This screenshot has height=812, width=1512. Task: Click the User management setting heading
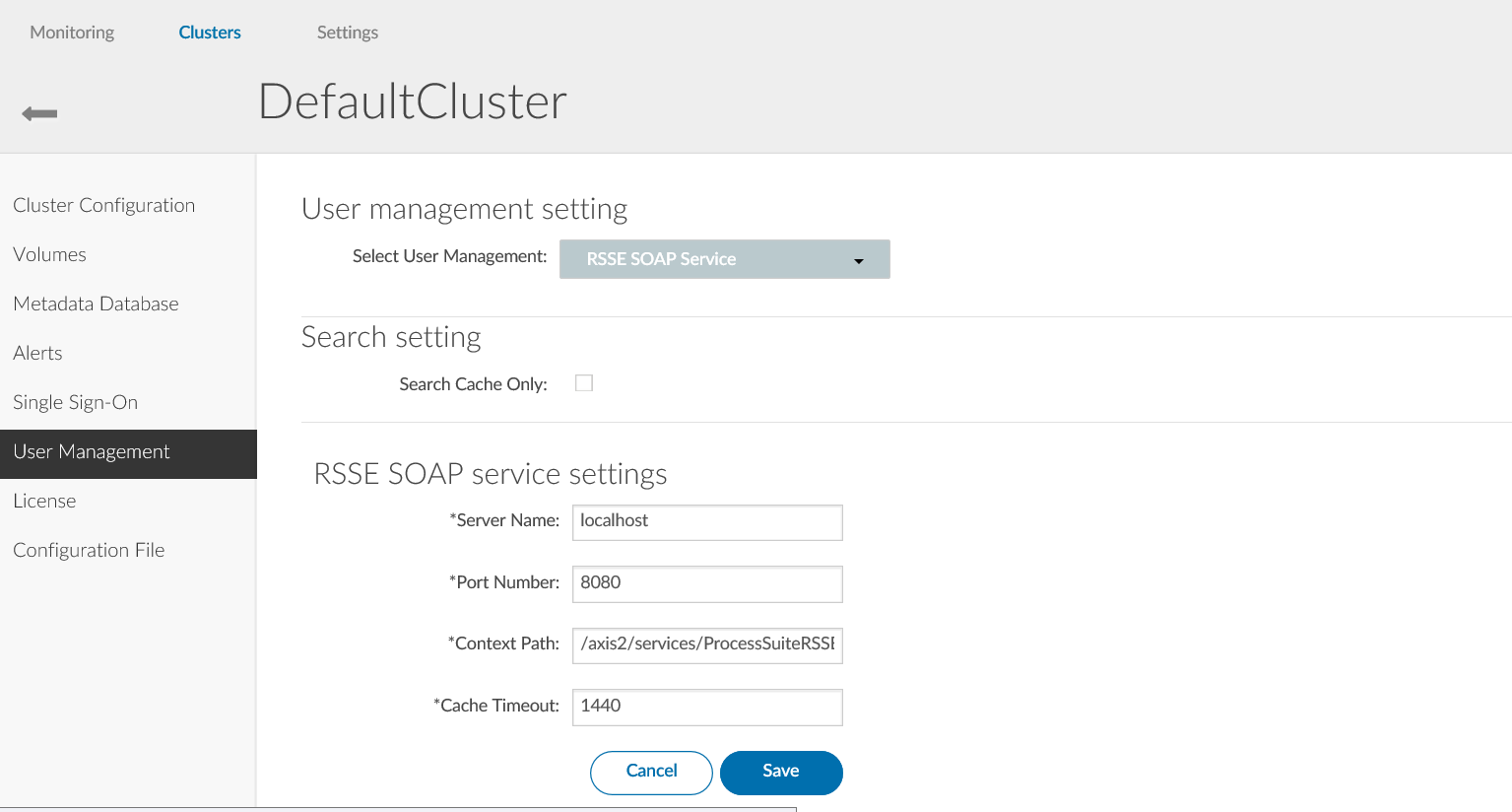click(464, 209)
